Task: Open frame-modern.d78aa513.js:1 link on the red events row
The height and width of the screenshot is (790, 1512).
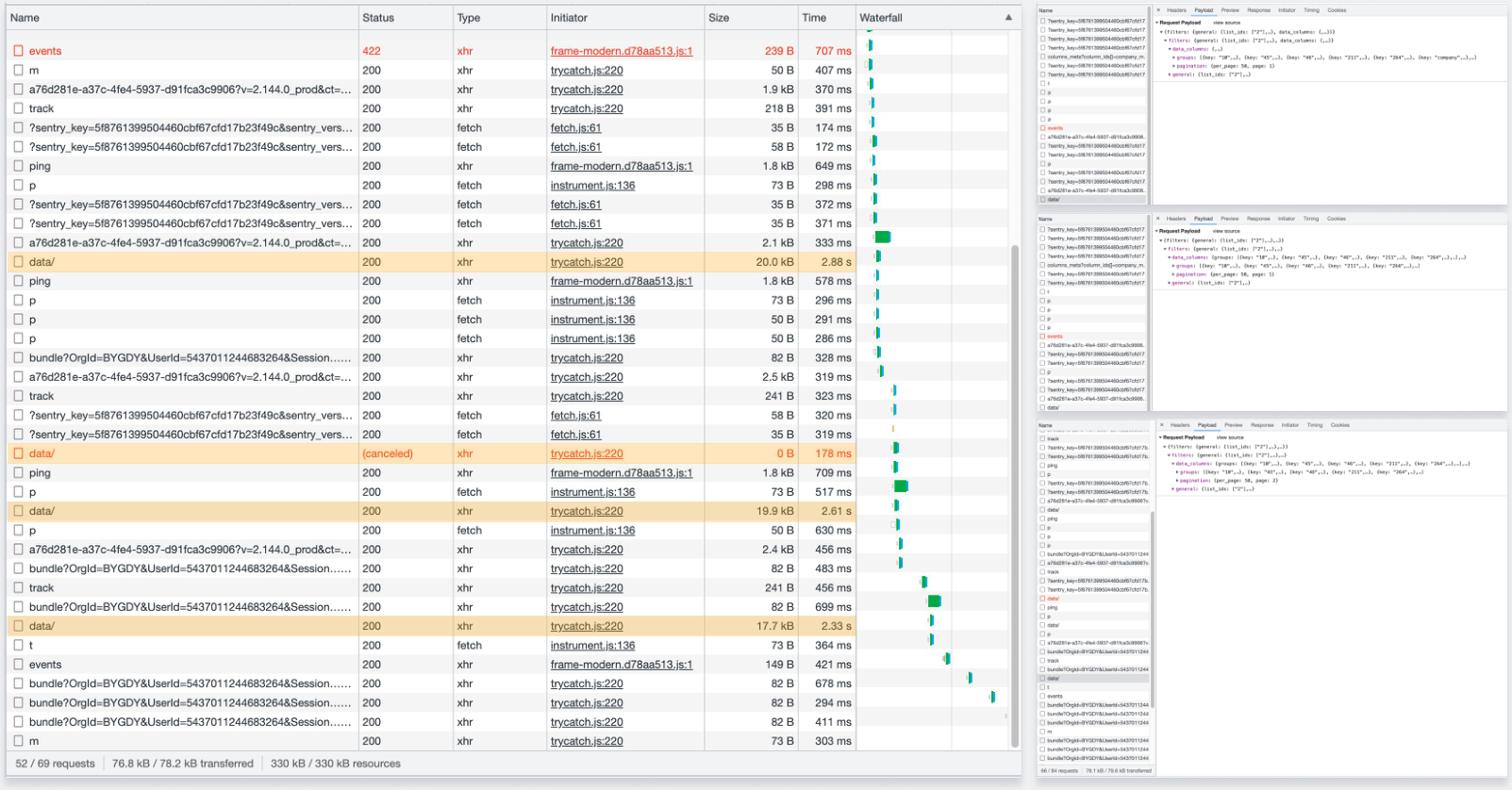Action: pos(622,51)
